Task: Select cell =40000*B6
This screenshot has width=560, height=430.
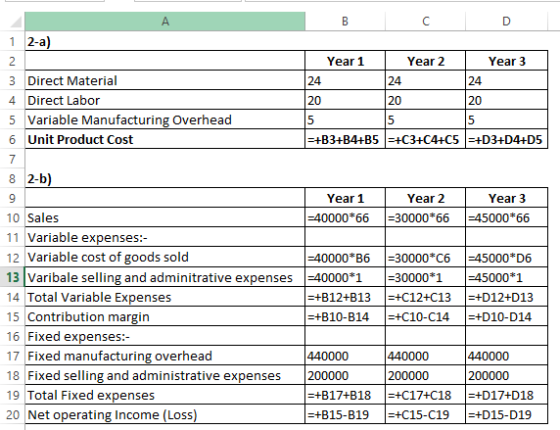Action: click(345, 257)
